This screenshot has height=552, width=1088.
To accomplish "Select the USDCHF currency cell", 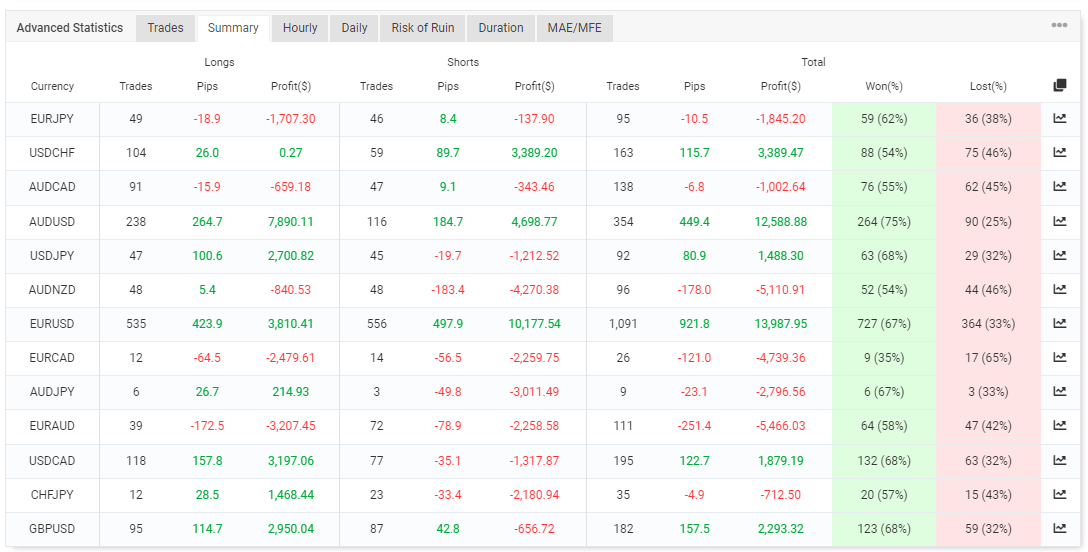I will 52,153.
